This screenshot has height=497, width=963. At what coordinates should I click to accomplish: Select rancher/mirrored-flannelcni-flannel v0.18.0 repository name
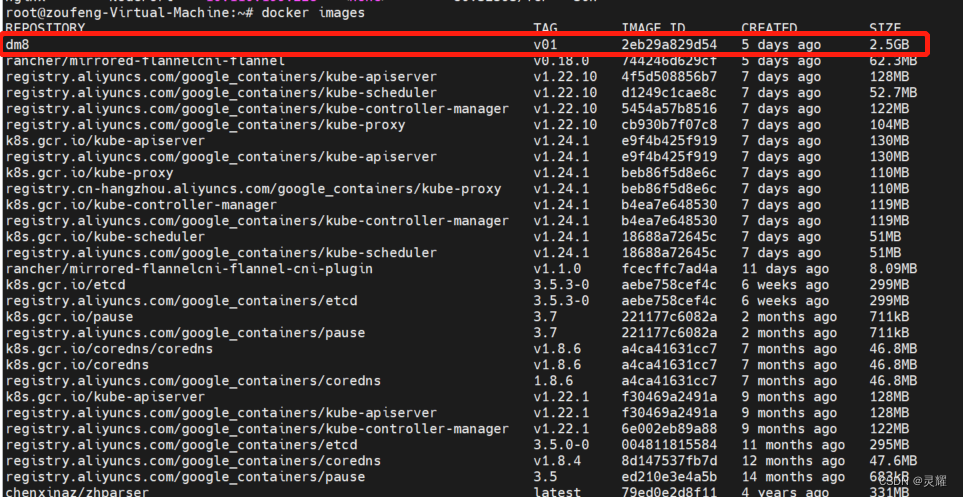pos(145,61)
